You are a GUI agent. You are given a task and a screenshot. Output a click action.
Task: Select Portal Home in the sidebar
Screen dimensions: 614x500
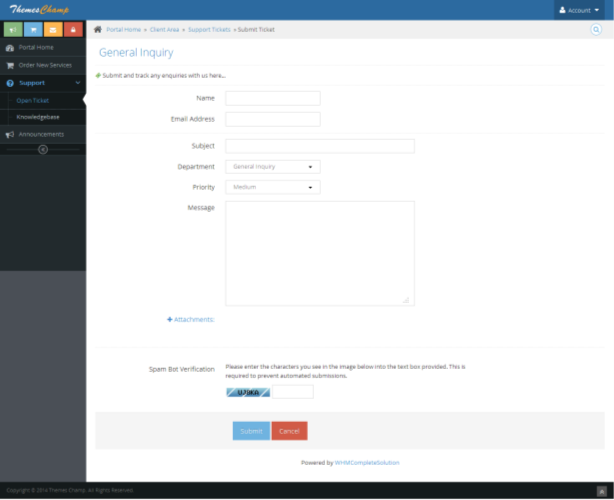pos(36,47)
